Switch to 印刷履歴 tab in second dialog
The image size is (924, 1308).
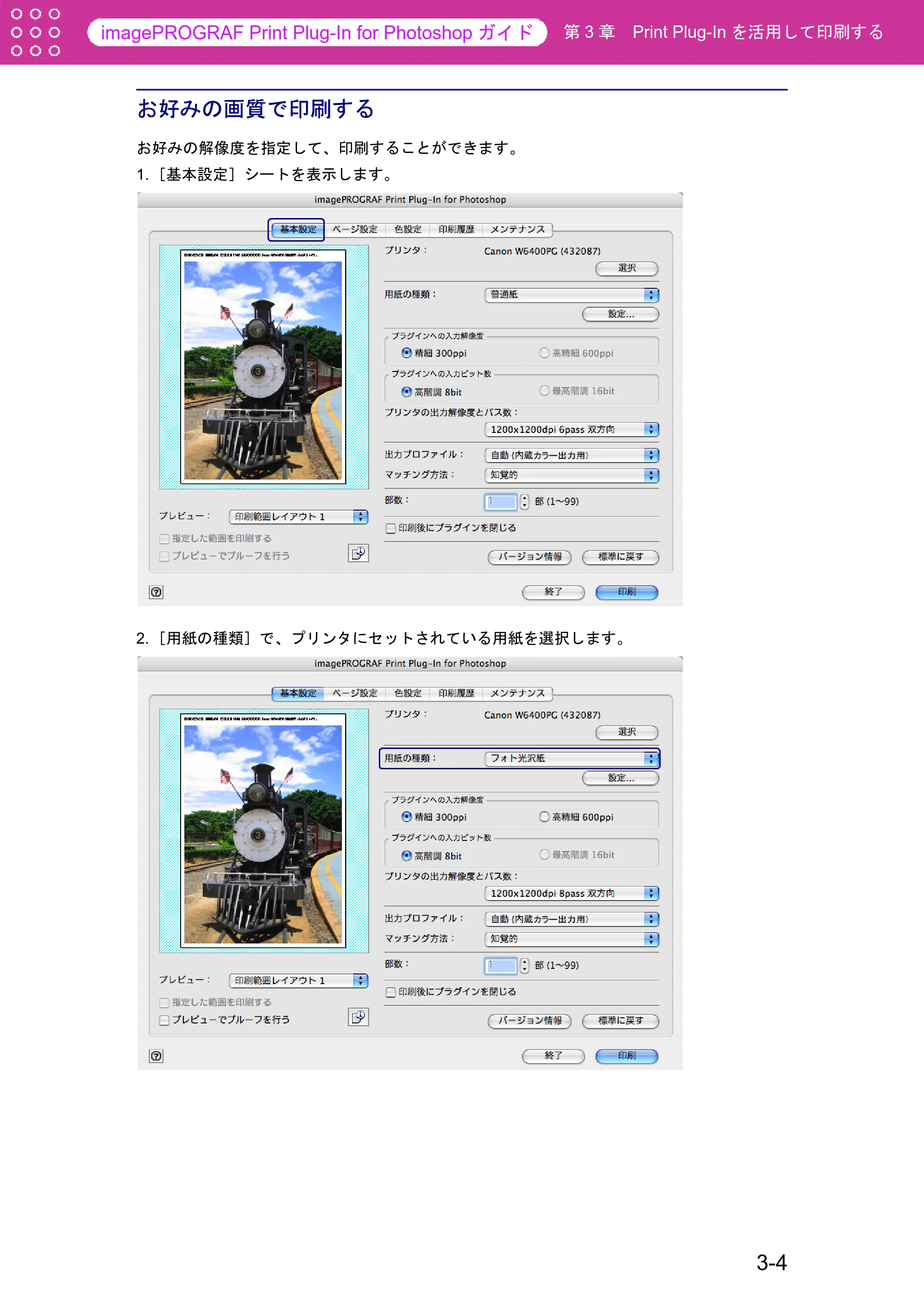456,694
